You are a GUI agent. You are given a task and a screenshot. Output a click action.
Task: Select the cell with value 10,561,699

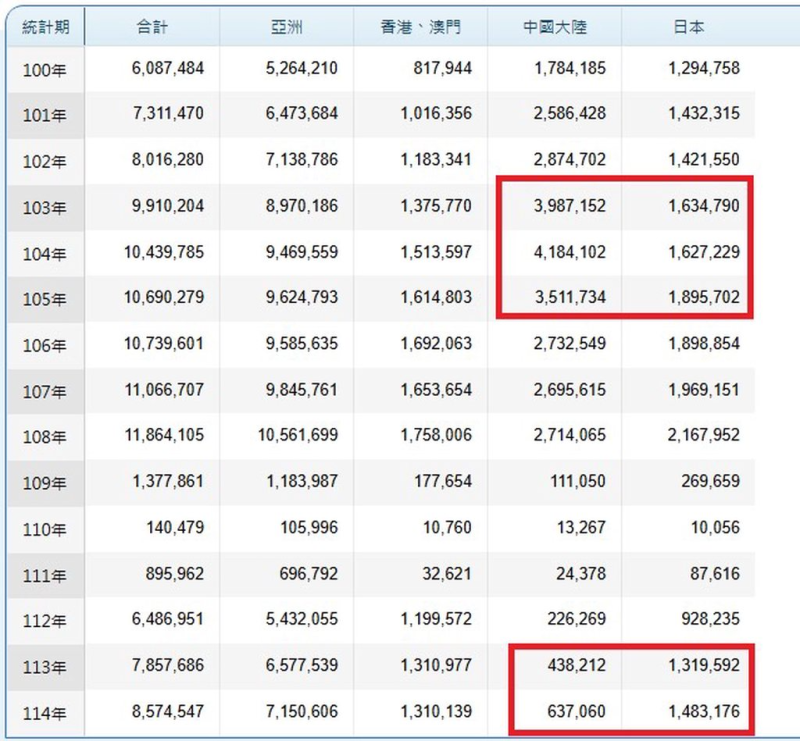click(298, 436)
